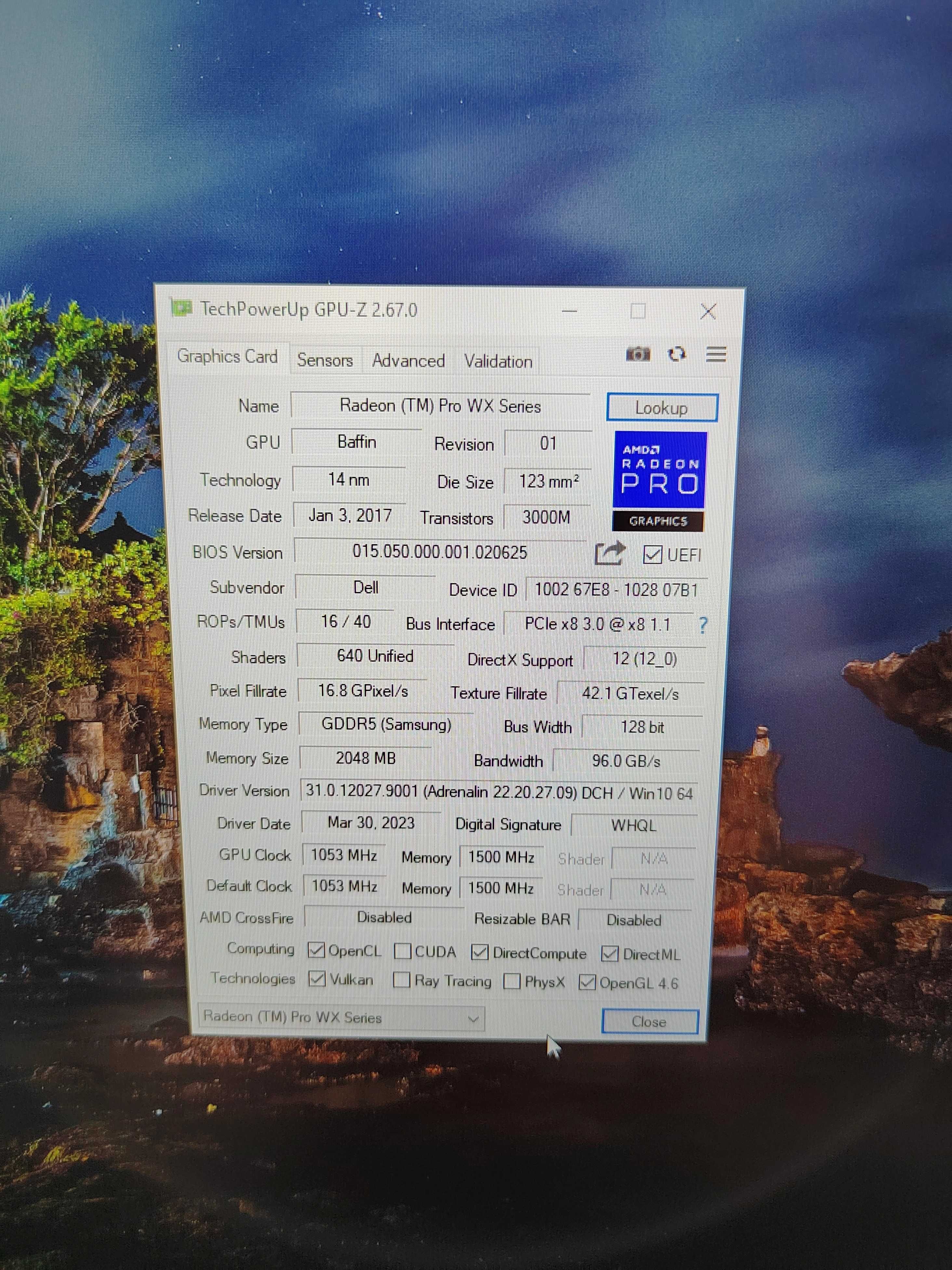Image resolution: width=952 pixels, height=1270 pixels.
Task: Click the Default Clock row Memory 1500 MHz field
Action: [501, 888]
